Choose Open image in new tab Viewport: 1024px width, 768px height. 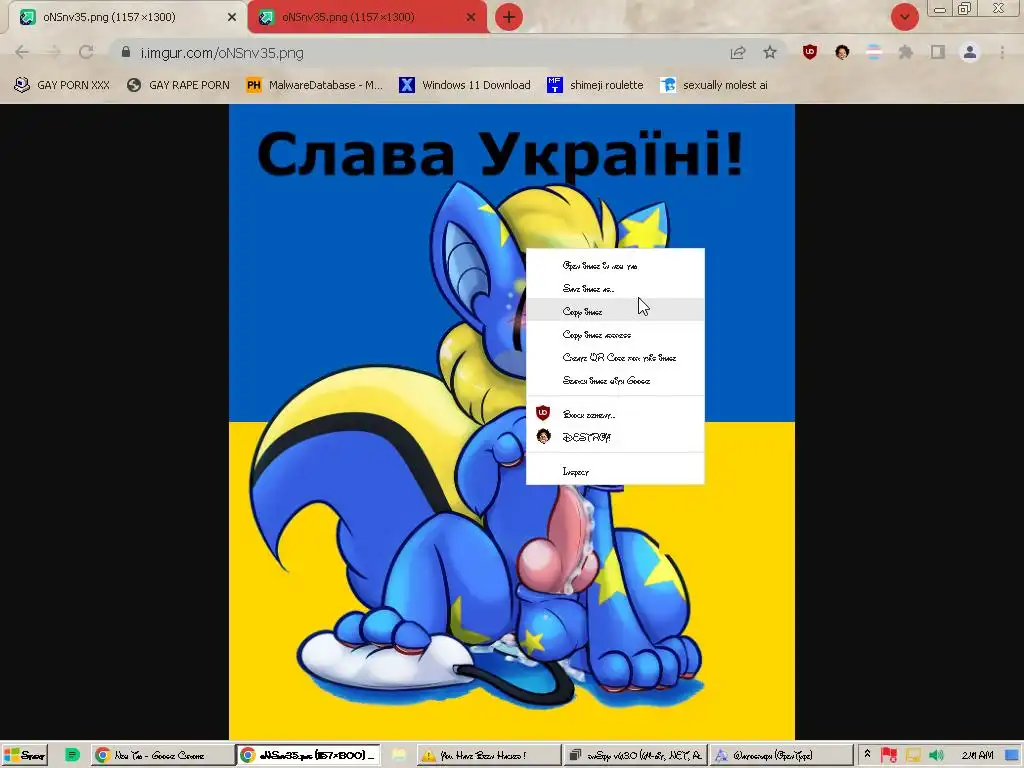click(615, 266)
